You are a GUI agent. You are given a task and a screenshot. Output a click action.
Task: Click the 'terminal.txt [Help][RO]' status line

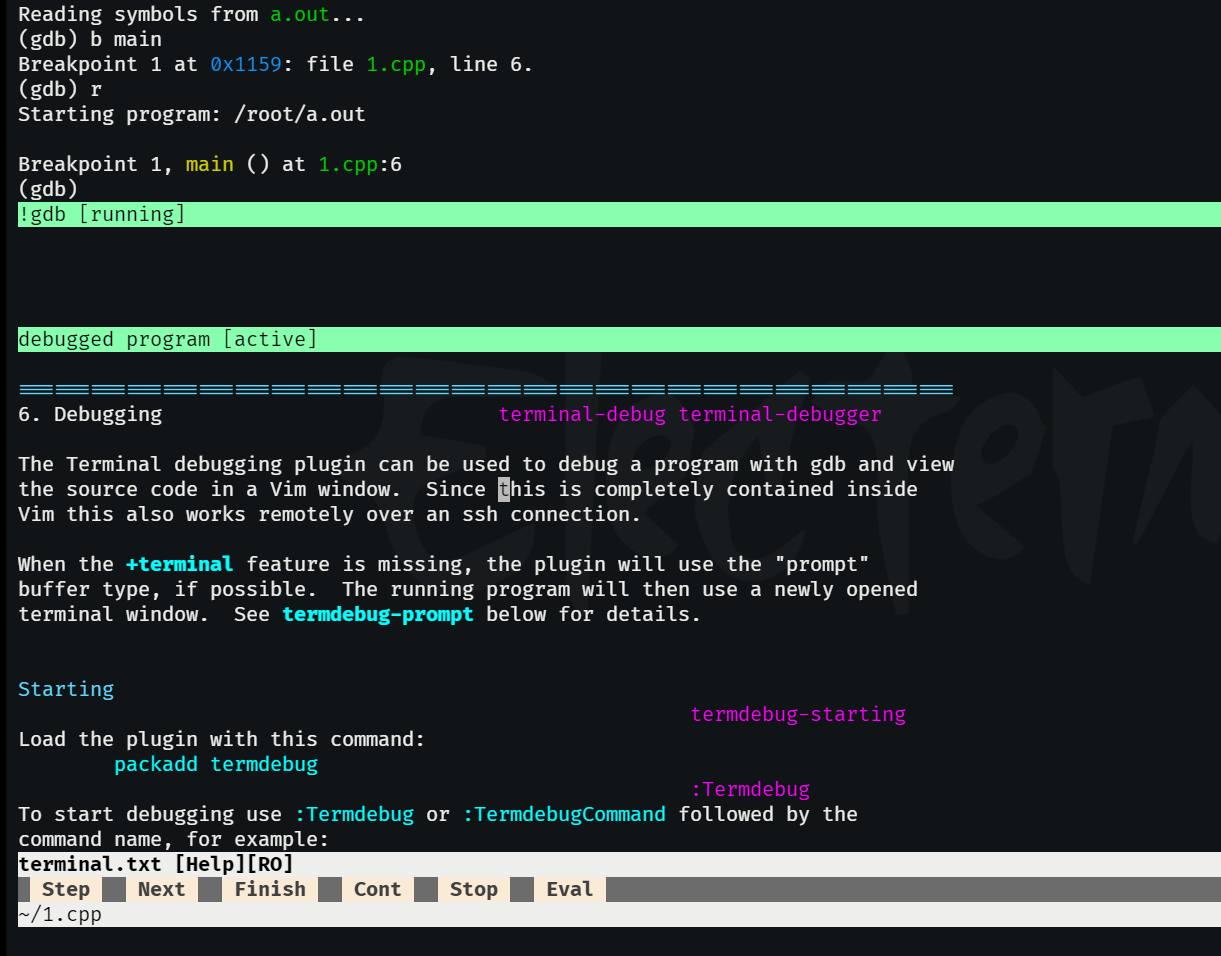(619, 864)
